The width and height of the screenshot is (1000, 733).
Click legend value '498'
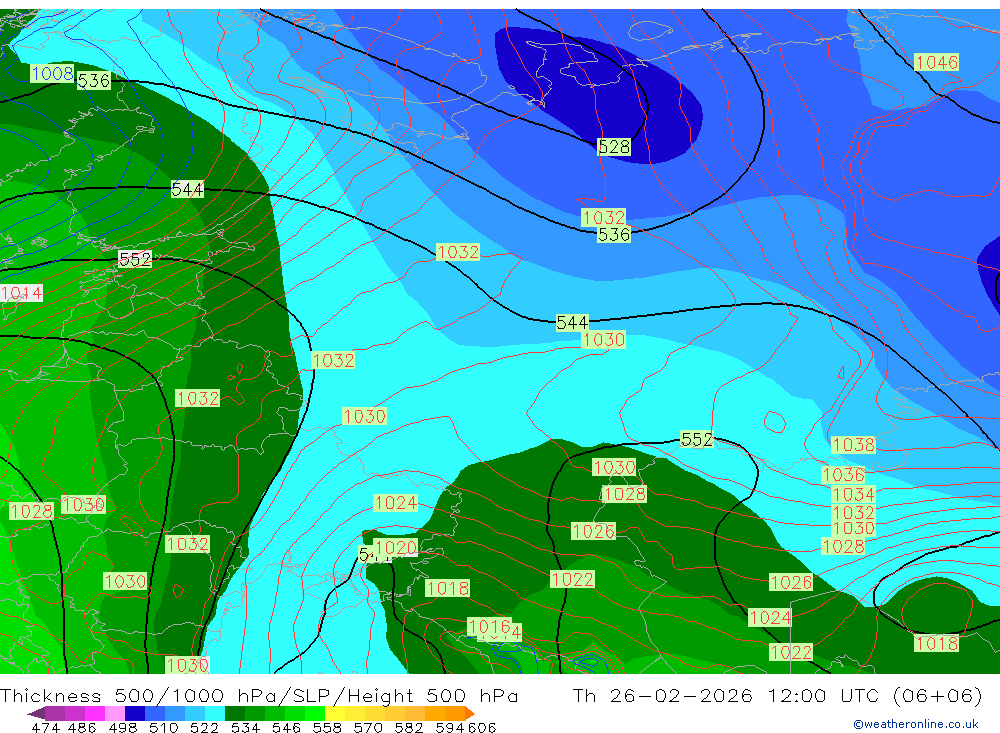pyautogui.click(x=122, y=727)
